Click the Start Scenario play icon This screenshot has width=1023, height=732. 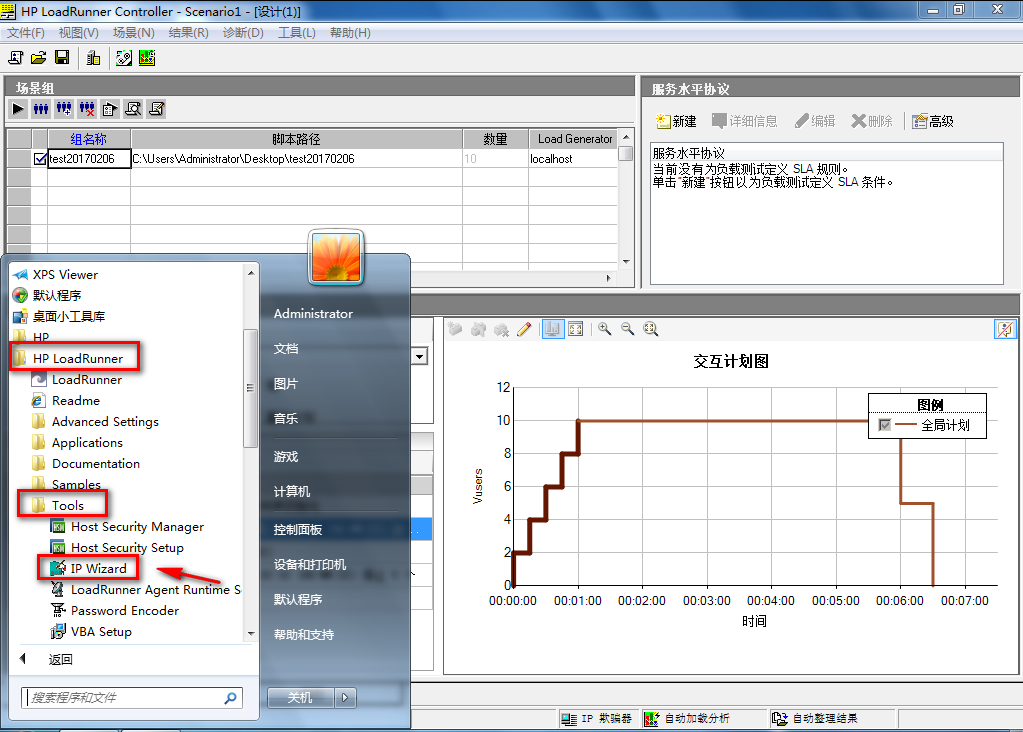[18, 109]
